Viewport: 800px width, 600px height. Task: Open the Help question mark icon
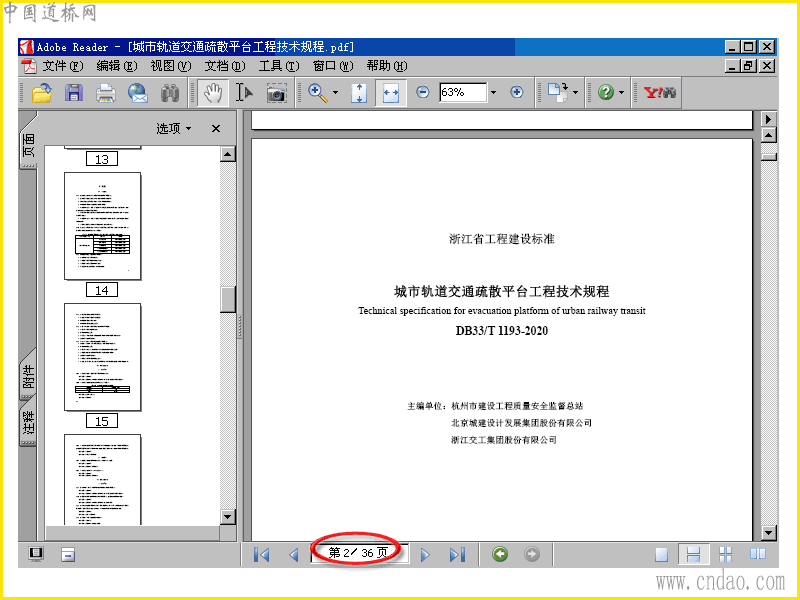pos(606,92)
